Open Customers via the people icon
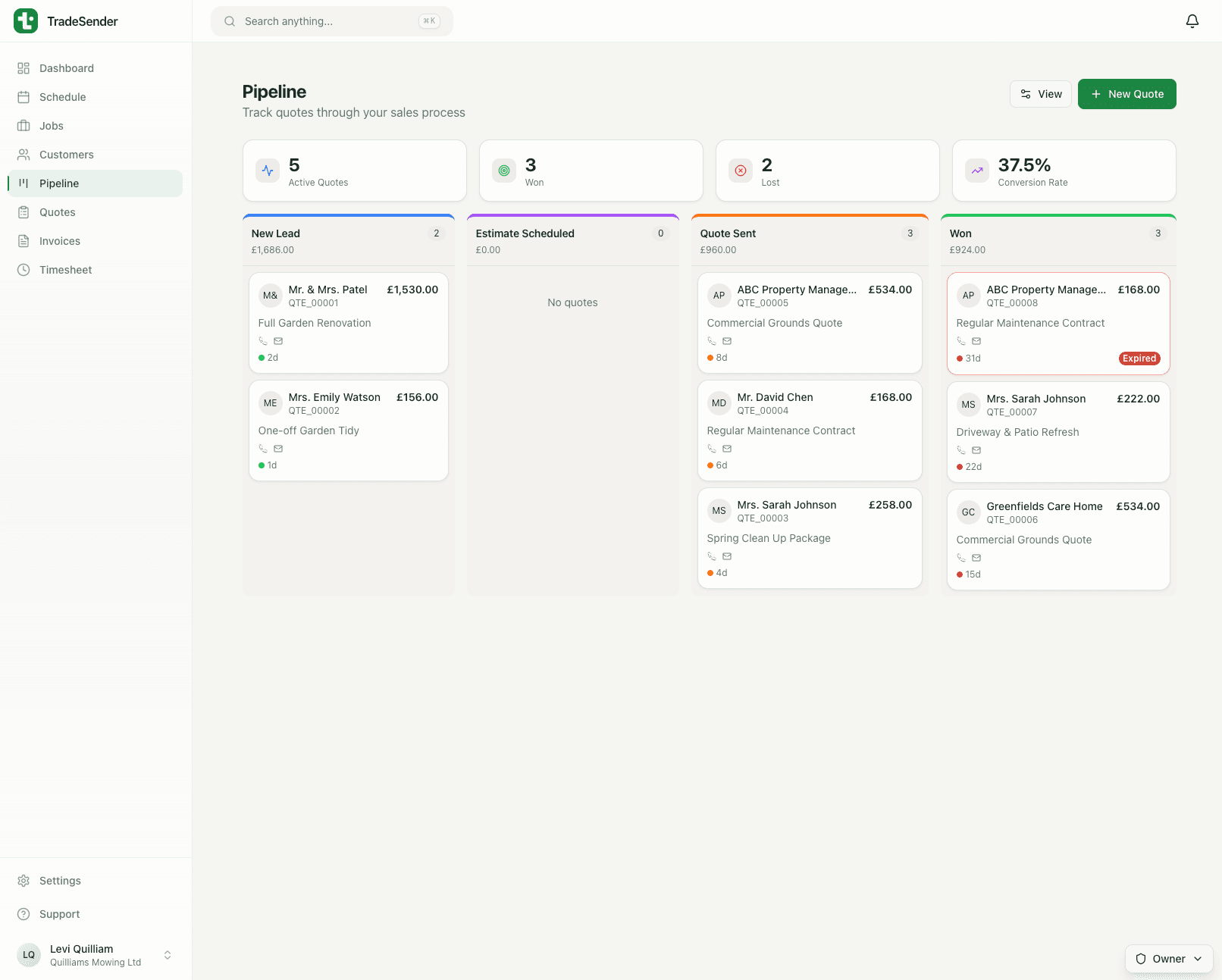Image resolution: width=1222 pixels, height=980 pixels. [x=23, y=155]
